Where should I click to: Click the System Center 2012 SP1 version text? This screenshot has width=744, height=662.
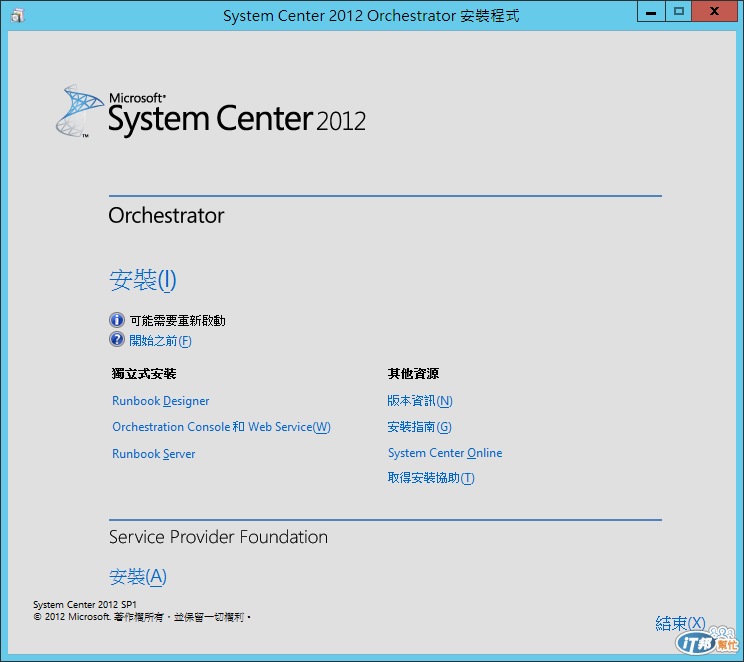coord(85,605)
